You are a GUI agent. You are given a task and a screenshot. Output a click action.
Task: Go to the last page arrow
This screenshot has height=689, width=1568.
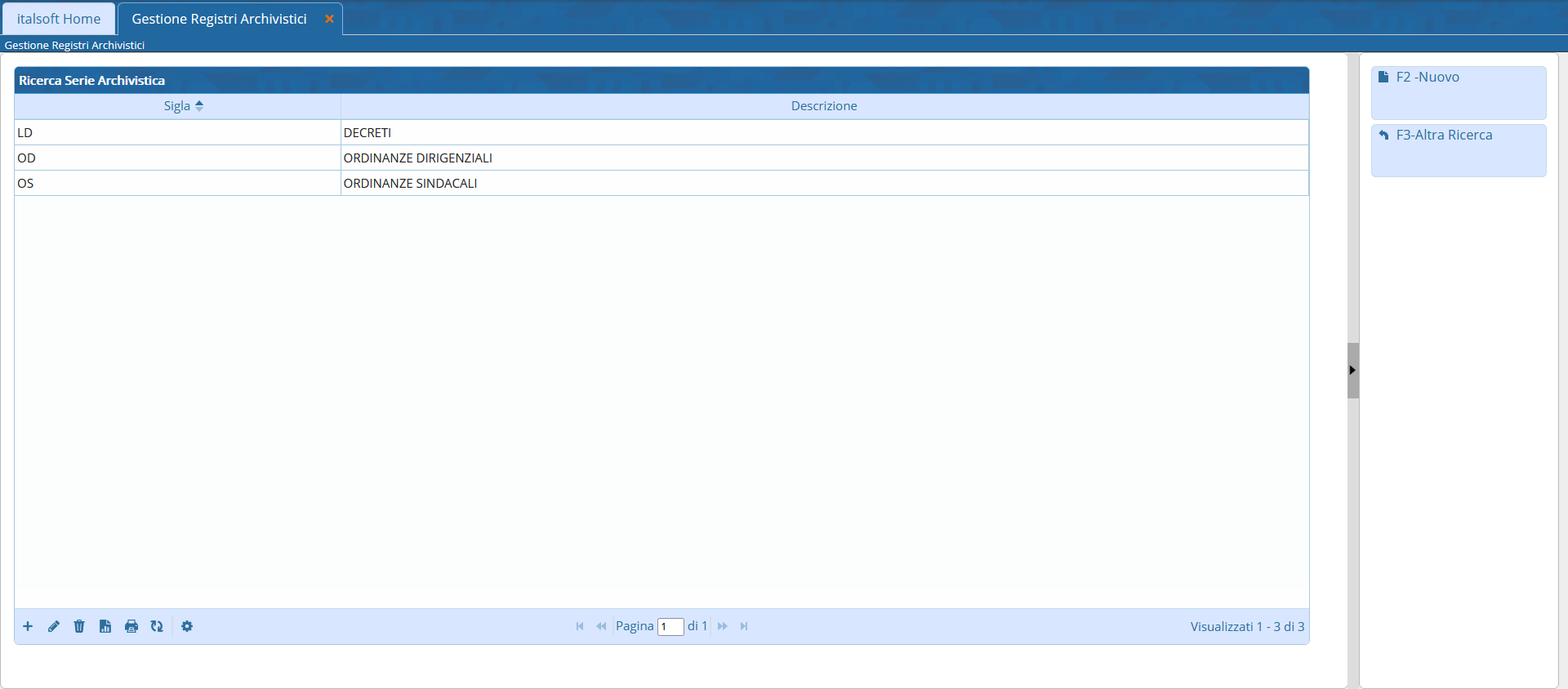744,626
